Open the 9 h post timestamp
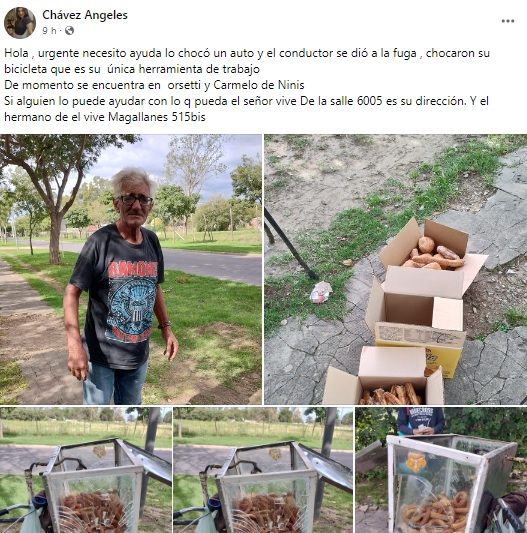Image resolution: width=527 pixels, height=533 pixels. click(x=49, y=31)
